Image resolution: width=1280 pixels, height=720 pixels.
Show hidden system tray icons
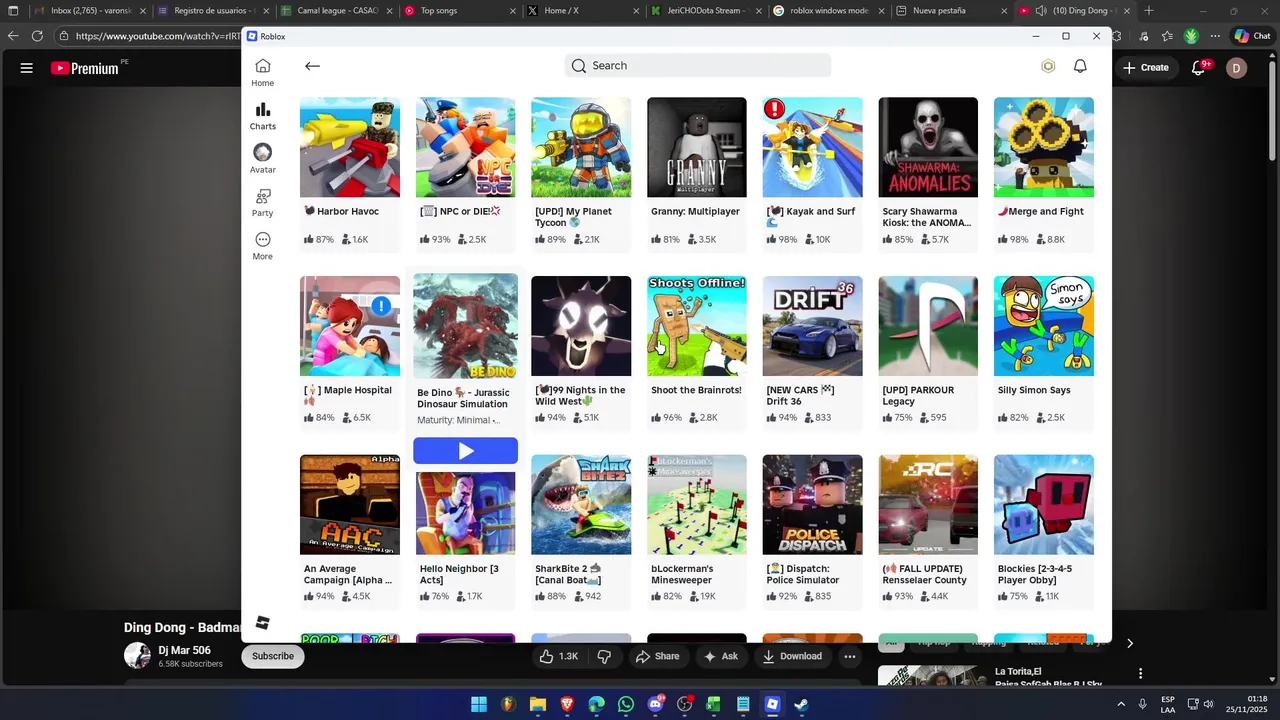pyautogui.click(x=1121, y=704)
